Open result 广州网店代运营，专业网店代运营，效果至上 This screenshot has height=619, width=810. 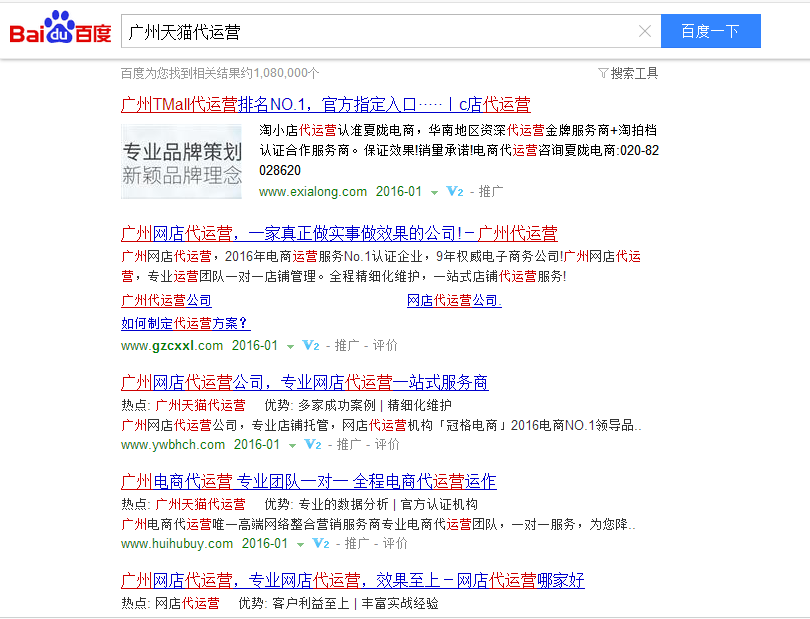coord(353,581)
